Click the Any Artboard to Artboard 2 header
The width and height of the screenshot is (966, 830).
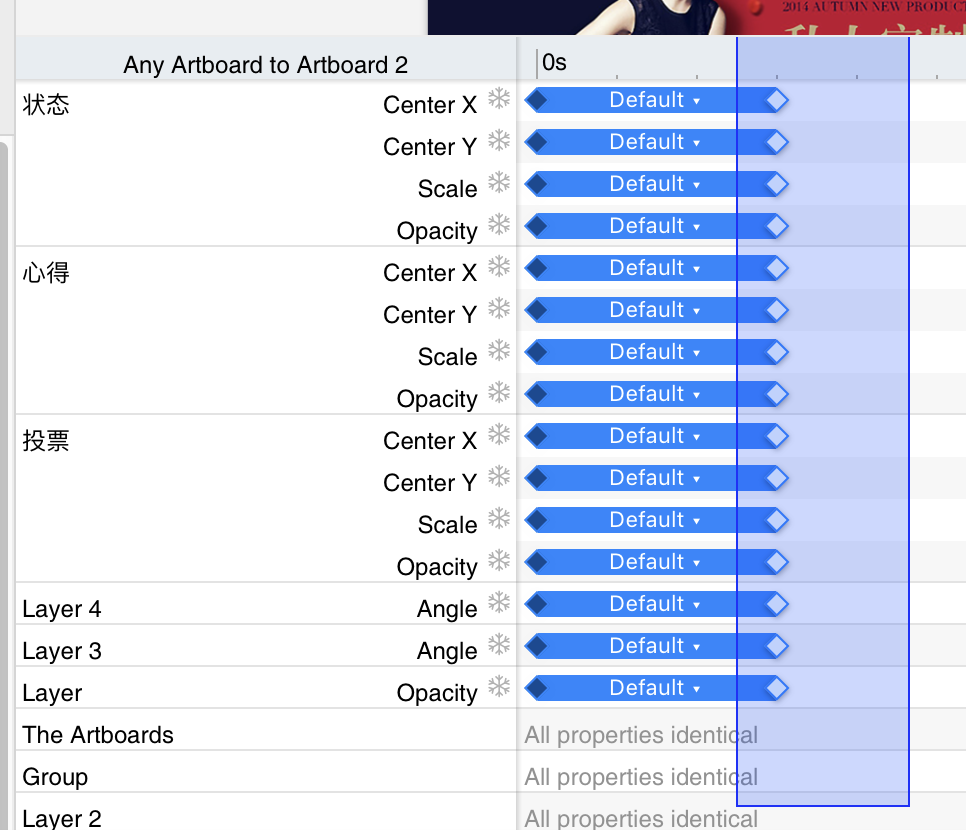click(266, 65)
